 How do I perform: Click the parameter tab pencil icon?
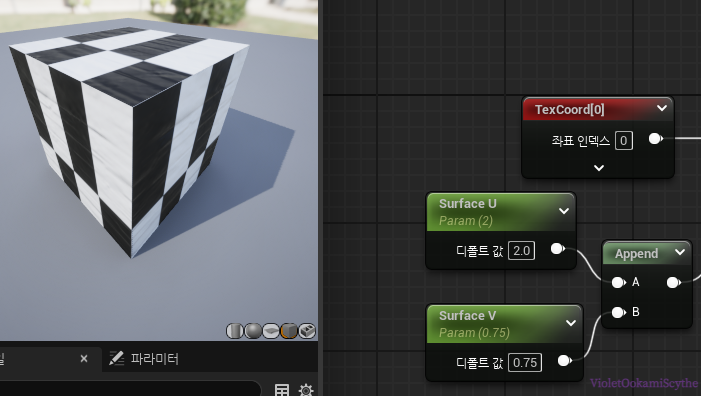pos(117,358)
